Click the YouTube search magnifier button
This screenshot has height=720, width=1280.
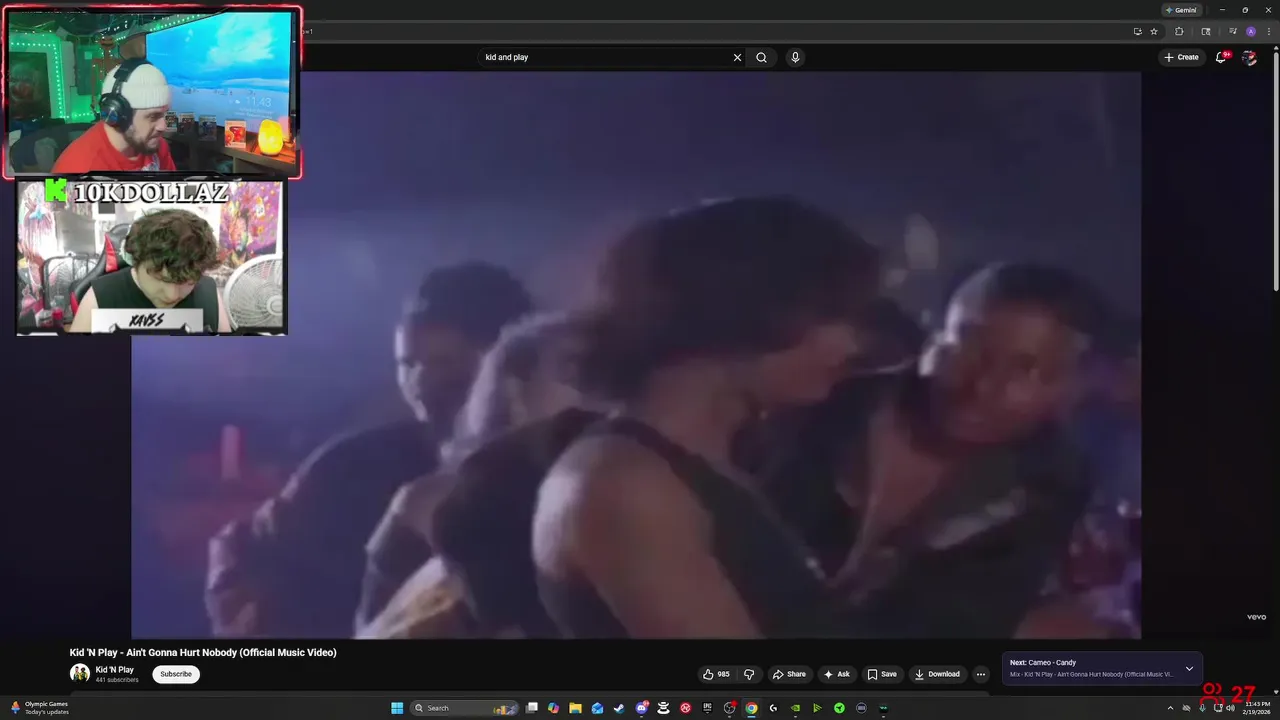[761, 57]
